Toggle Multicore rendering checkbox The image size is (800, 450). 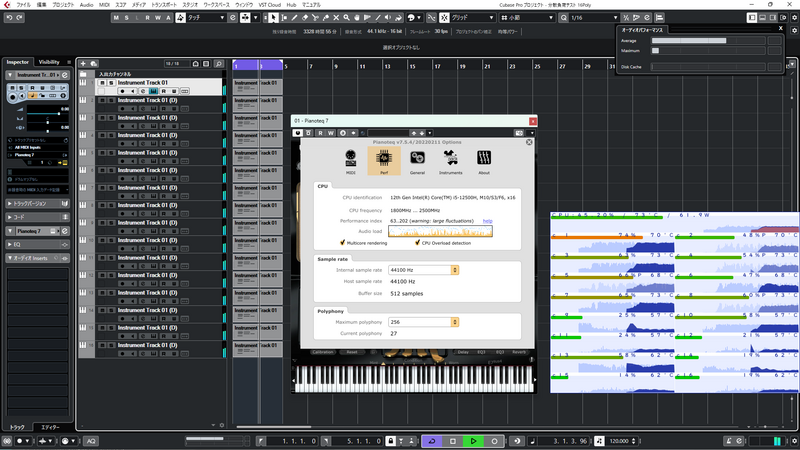(342, 243)
